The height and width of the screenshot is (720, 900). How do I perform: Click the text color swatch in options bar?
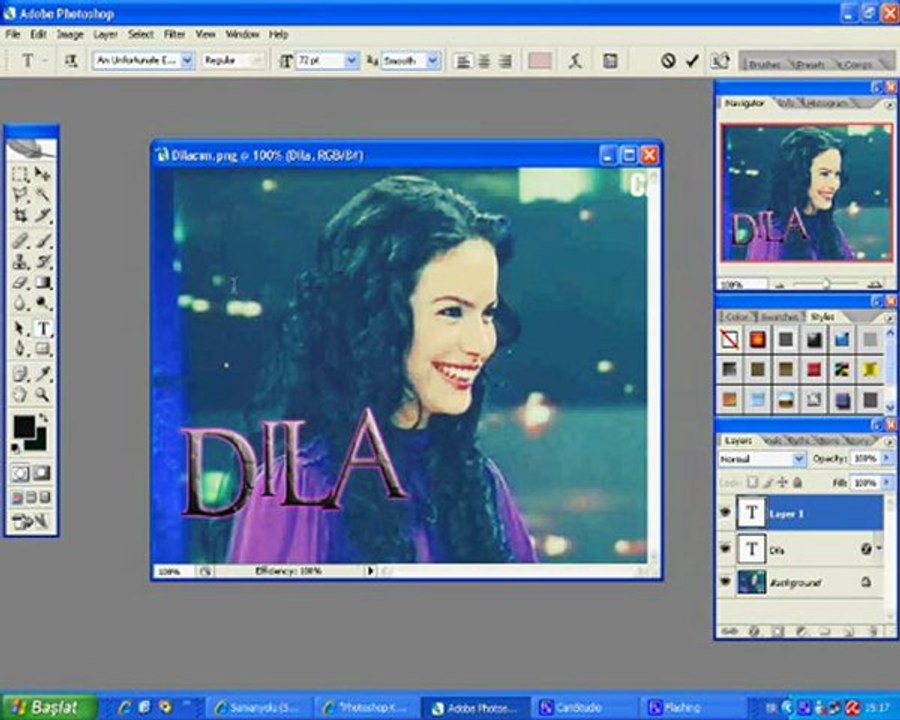[x=540, y=61]
